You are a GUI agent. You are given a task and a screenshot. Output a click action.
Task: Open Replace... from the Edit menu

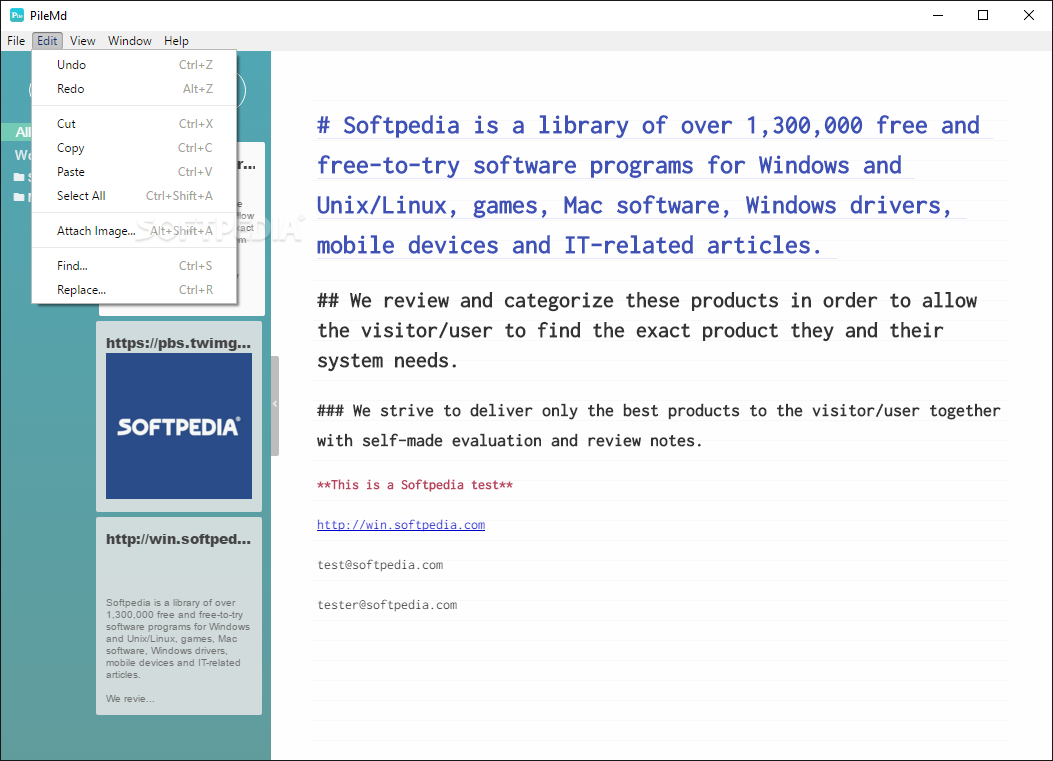point(134,290)
